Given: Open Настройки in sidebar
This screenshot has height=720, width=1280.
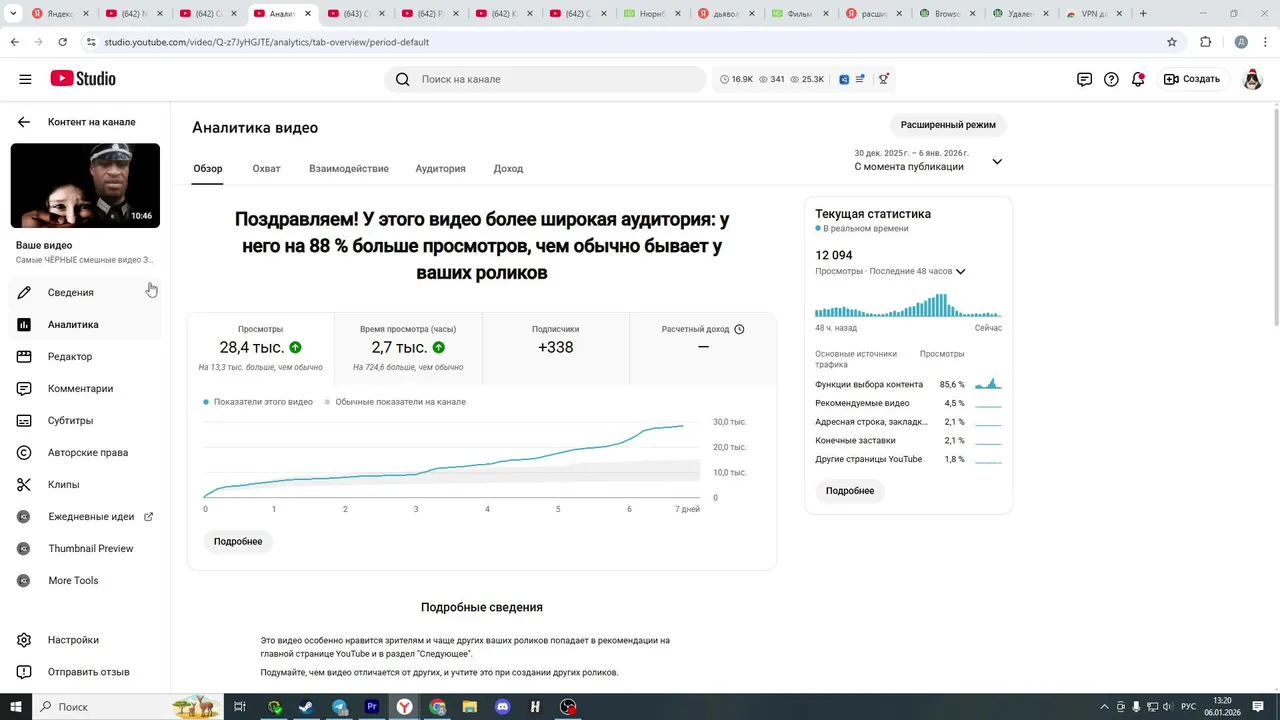Looking at the screenshot, I should (85, 640).
